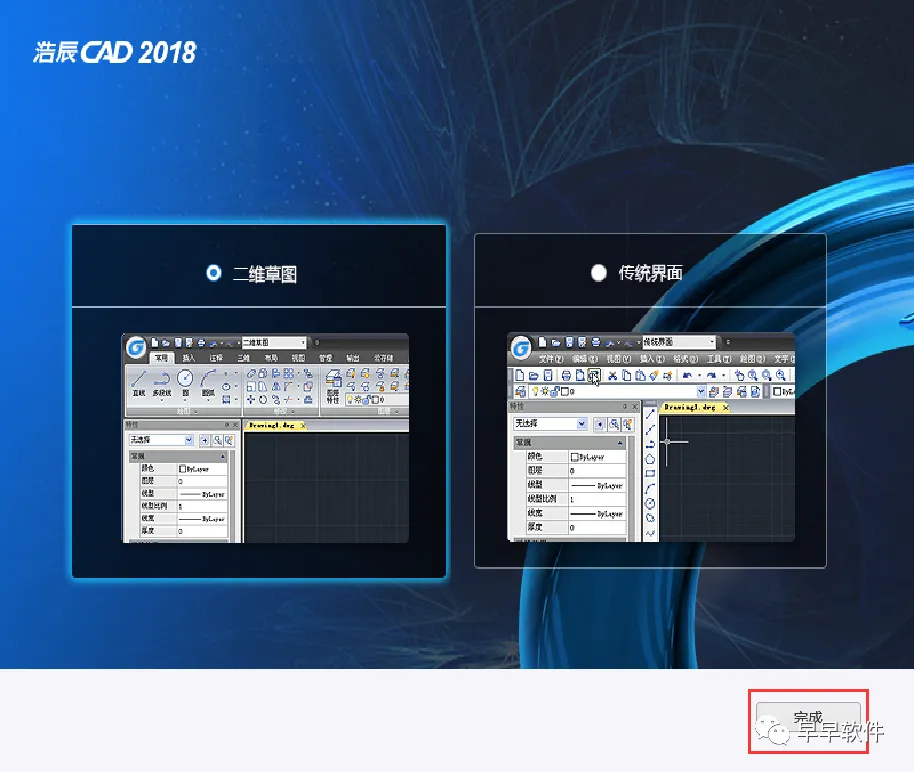Image resolution: width=914 pixels, height=772 pixels.
Task: Click the 传统界面 label text
Action: [651, 272]
